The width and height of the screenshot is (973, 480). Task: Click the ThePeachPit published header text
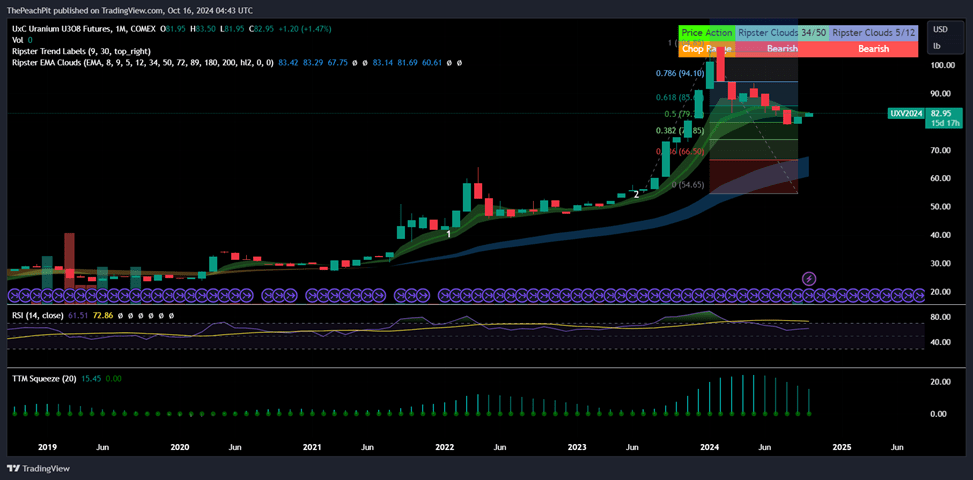tap(130, 11)
